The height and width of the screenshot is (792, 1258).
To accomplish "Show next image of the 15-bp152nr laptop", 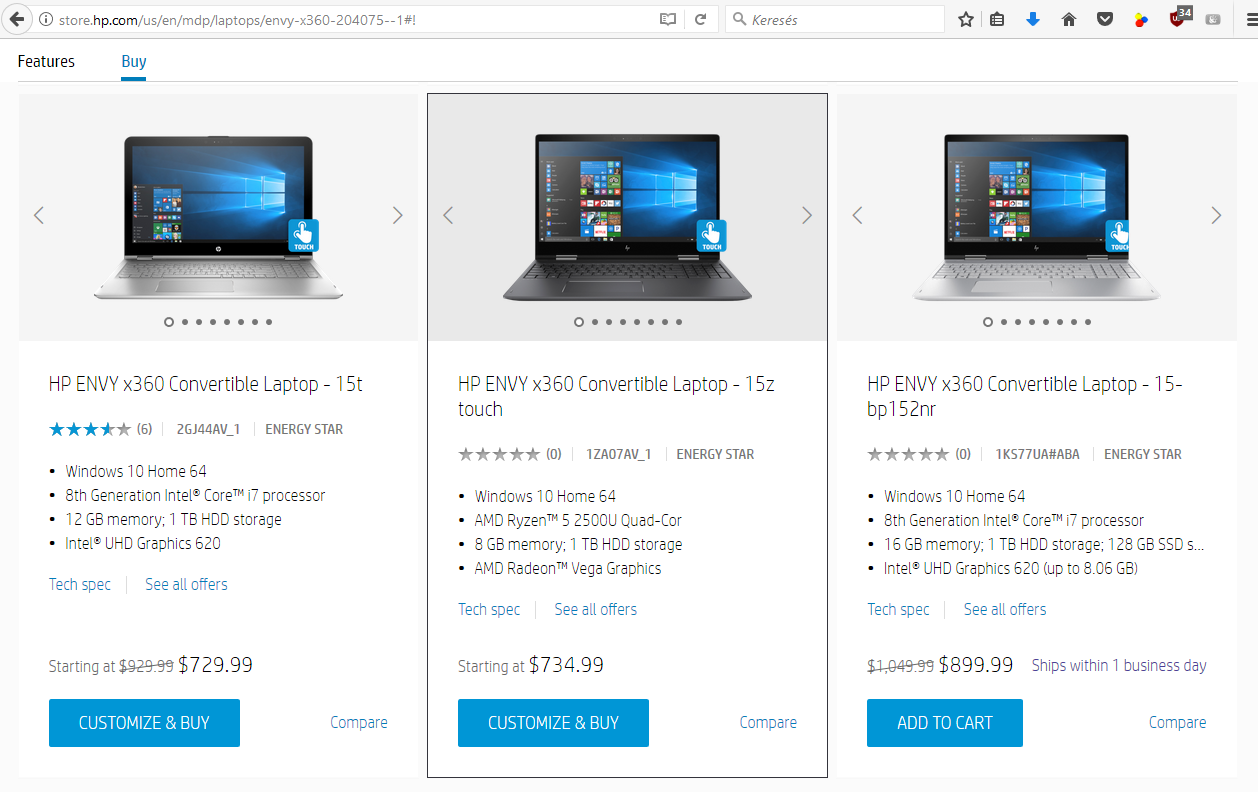I will pos(1216,215).
